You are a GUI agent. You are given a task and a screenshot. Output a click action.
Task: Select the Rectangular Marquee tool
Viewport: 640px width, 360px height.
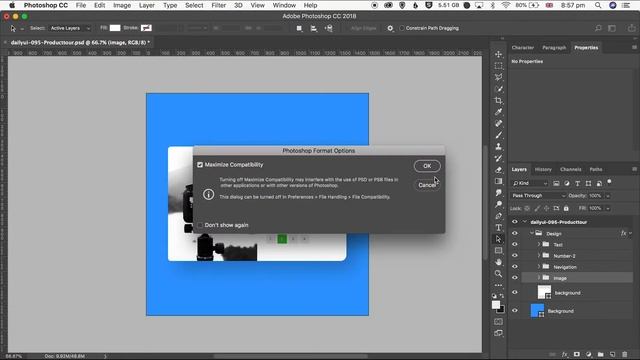[x=498, y=66]
